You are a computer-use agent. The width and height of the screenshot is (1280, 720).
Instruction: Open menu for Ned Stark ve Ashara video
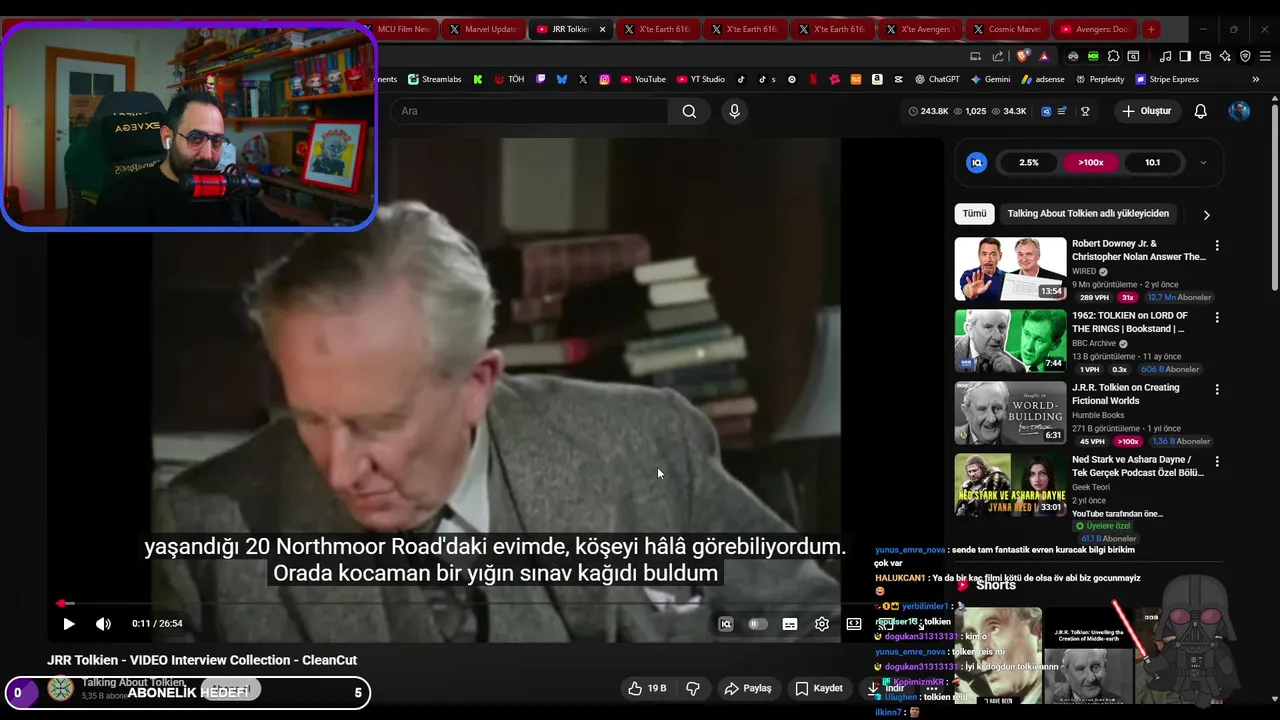pyautogui.click(x=1217, y=461)
